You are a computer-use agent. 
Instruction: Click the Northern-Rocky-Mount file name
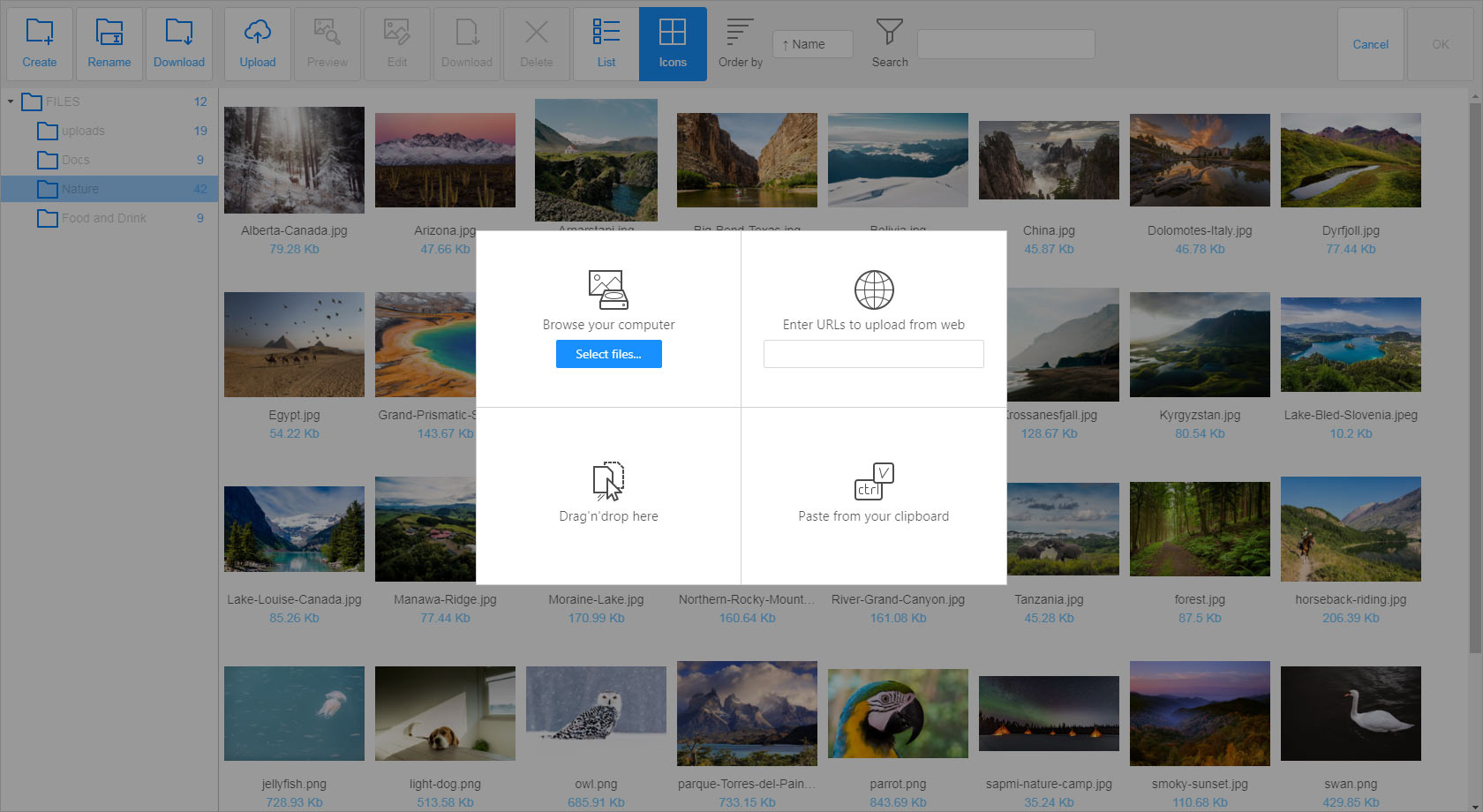[747, 599]
